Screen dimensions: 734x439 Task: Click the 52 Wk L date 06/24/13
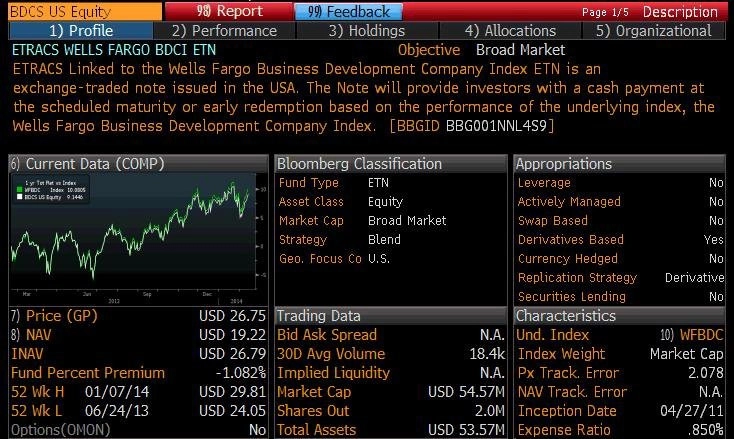click(x=117, y=411)
